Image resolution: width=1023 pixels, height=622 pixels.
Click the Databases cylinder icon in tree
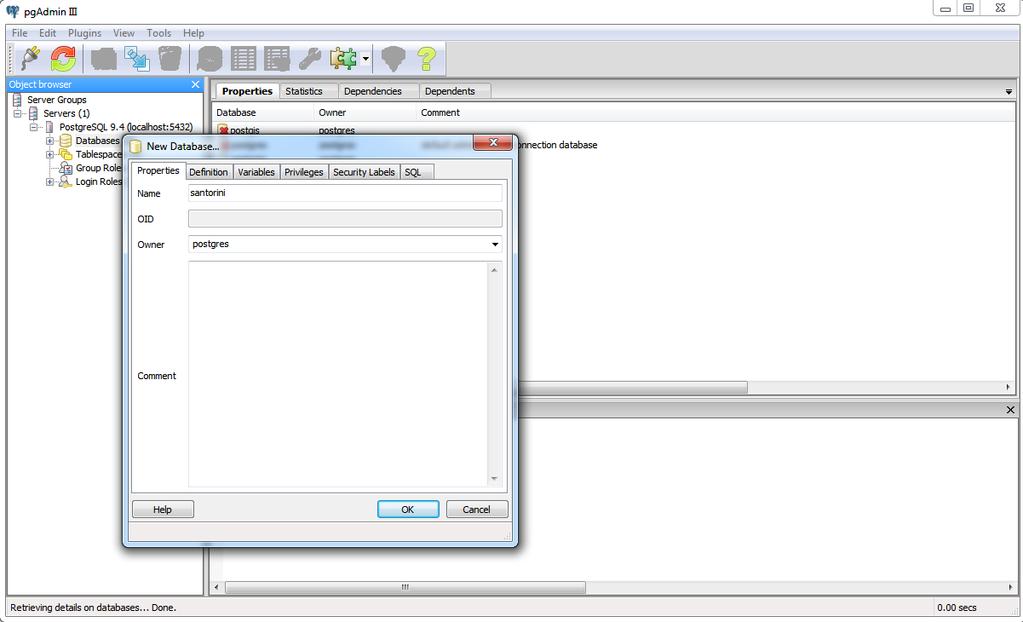coord(66,140)
